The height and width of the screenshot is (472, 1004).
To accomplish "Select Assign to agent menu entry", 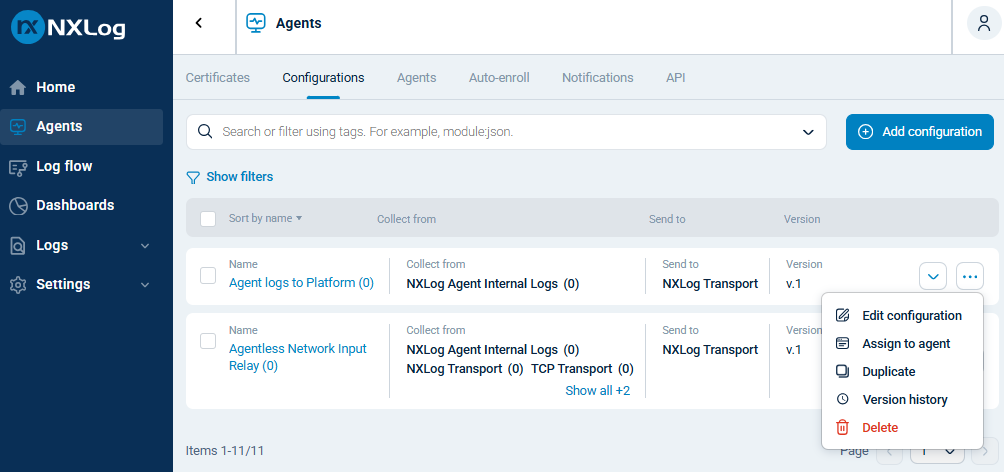I will pyautogui.click(x=902, y=344).
